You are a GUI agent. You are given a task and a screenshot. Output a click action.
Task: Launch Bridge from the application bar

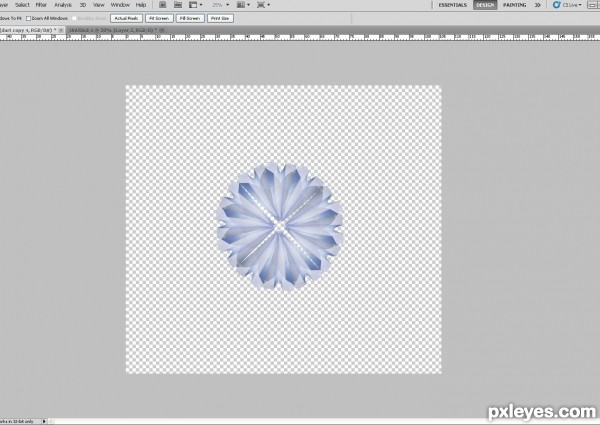(163, 5)
